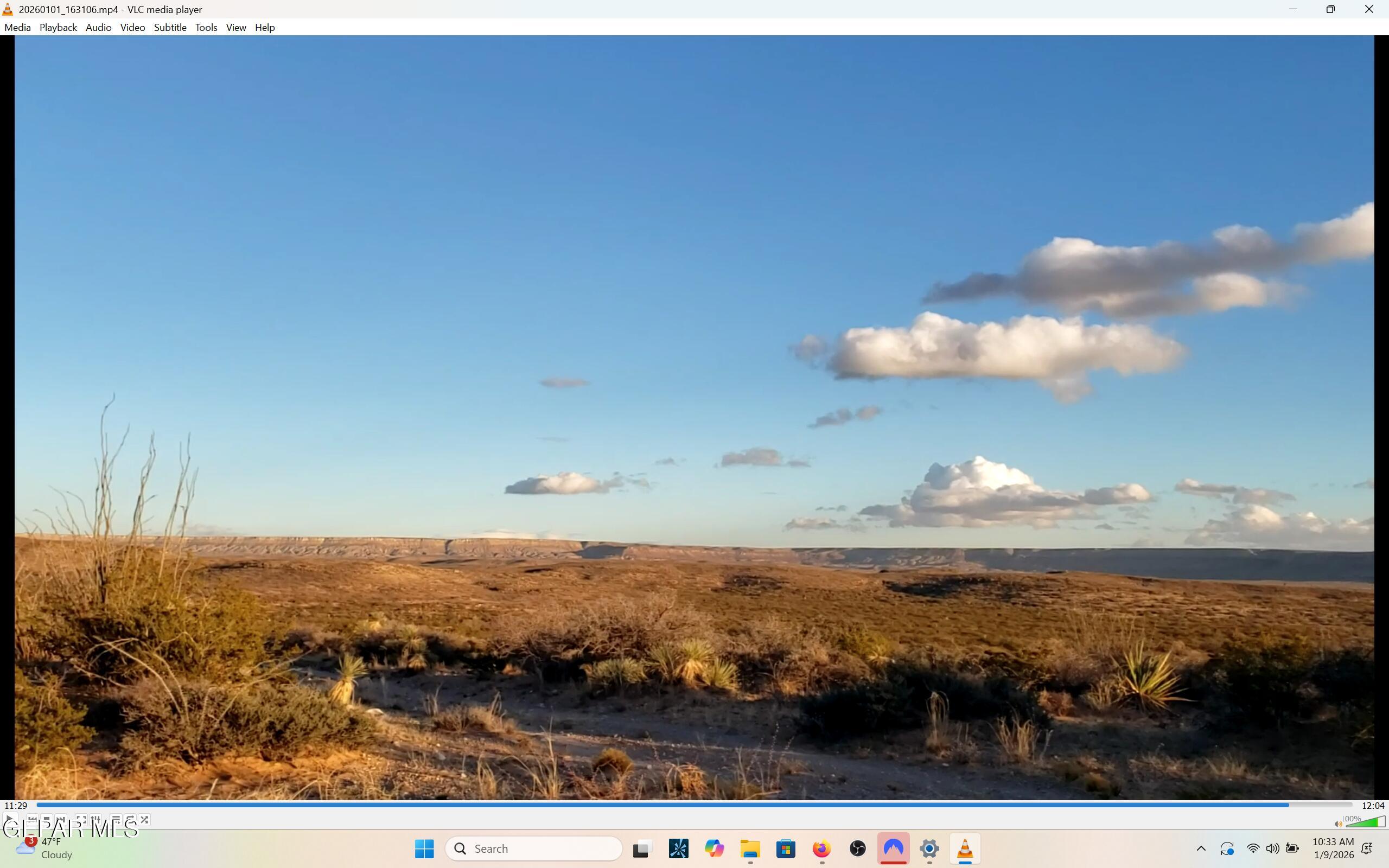The width and height of the screenshot is (1389, 868).
Task: Open the Playback menu
Action: [x=58, y=28]
